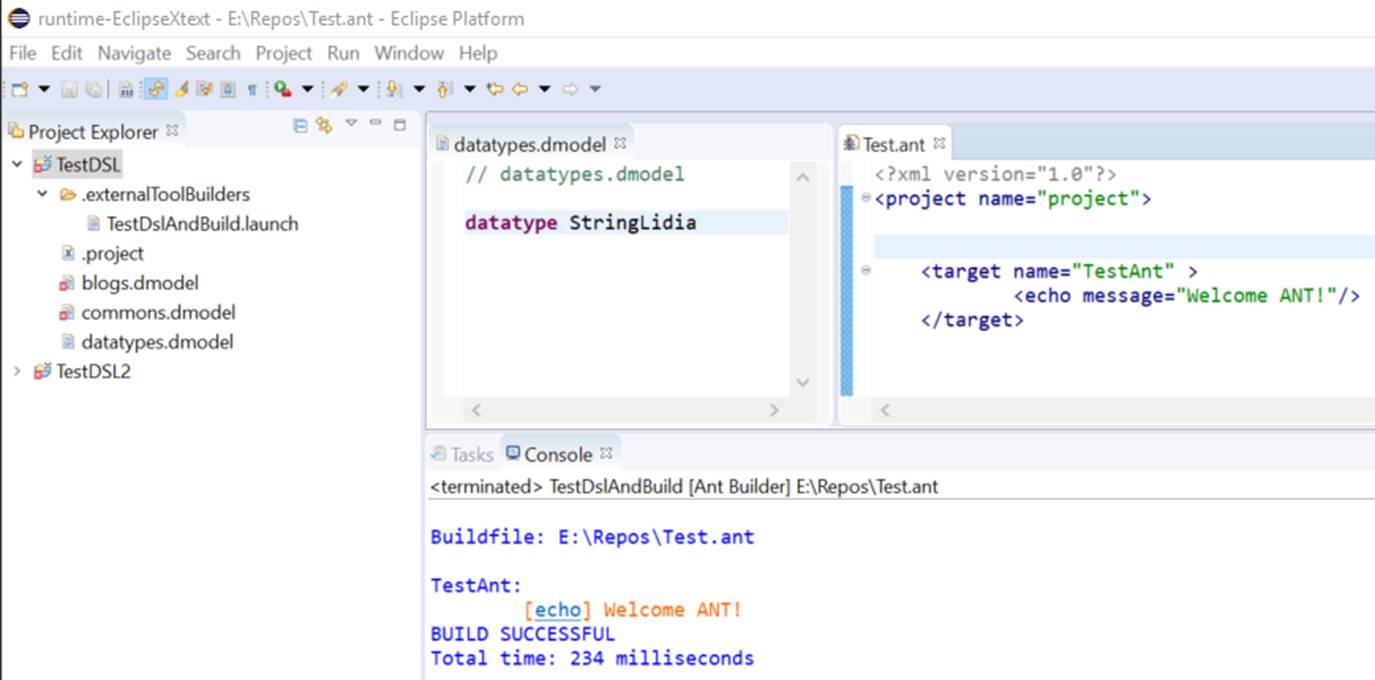Jump to Next Annotation icon
The image size is (1375, 680).
[393, 89]
